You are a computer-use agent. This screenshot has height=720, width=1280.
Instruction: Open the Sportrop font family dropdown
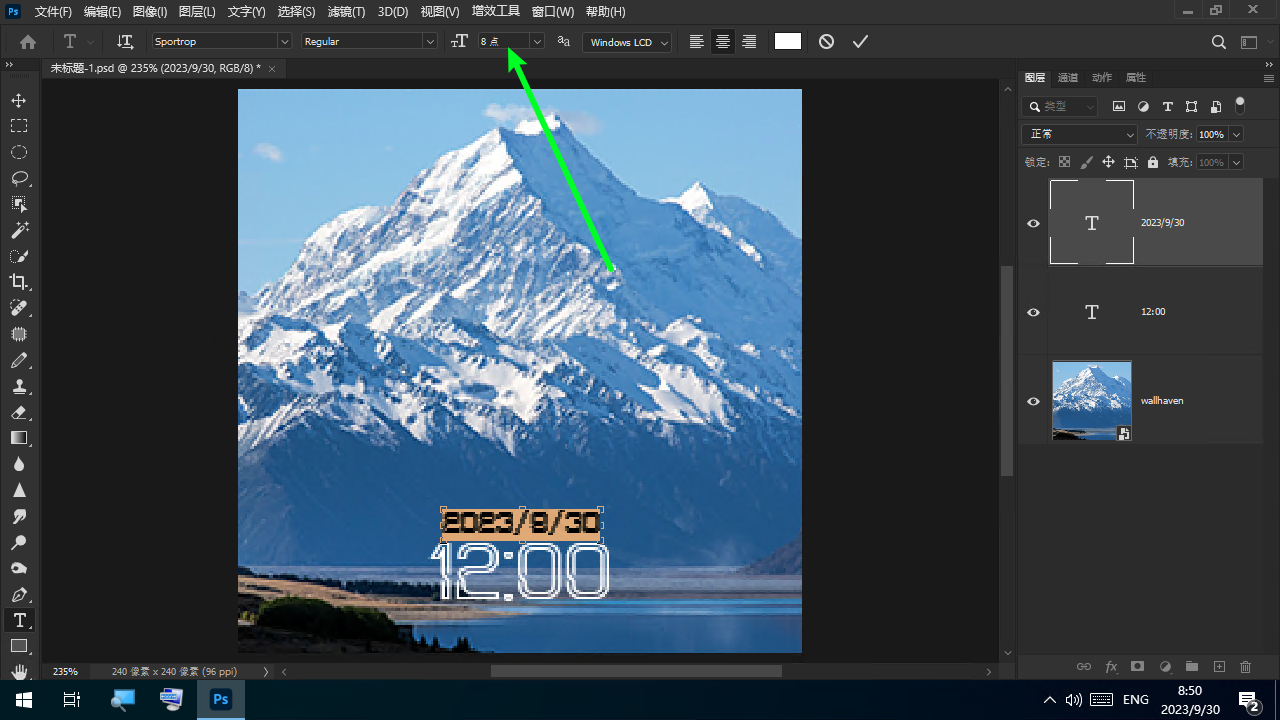click(284, 42)
